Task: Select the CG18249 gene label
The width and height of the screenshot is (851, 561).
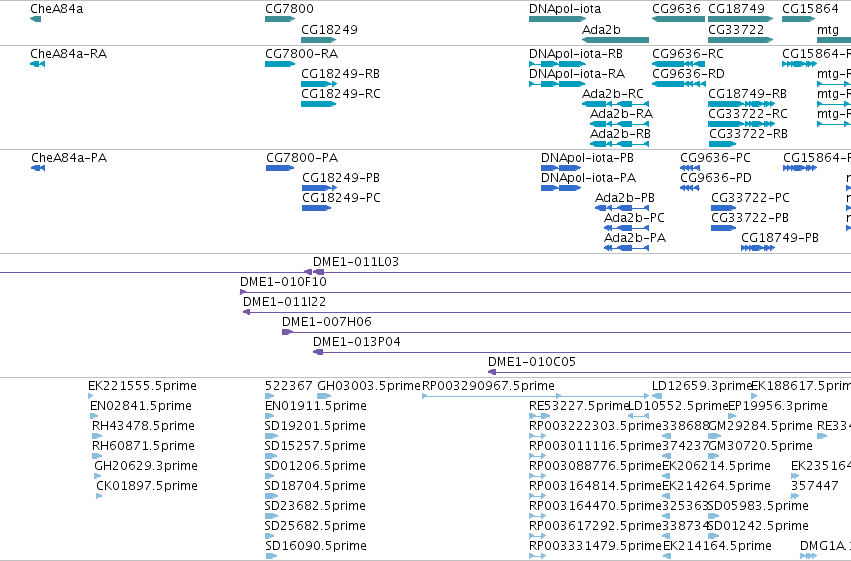Action: point(329,29)
